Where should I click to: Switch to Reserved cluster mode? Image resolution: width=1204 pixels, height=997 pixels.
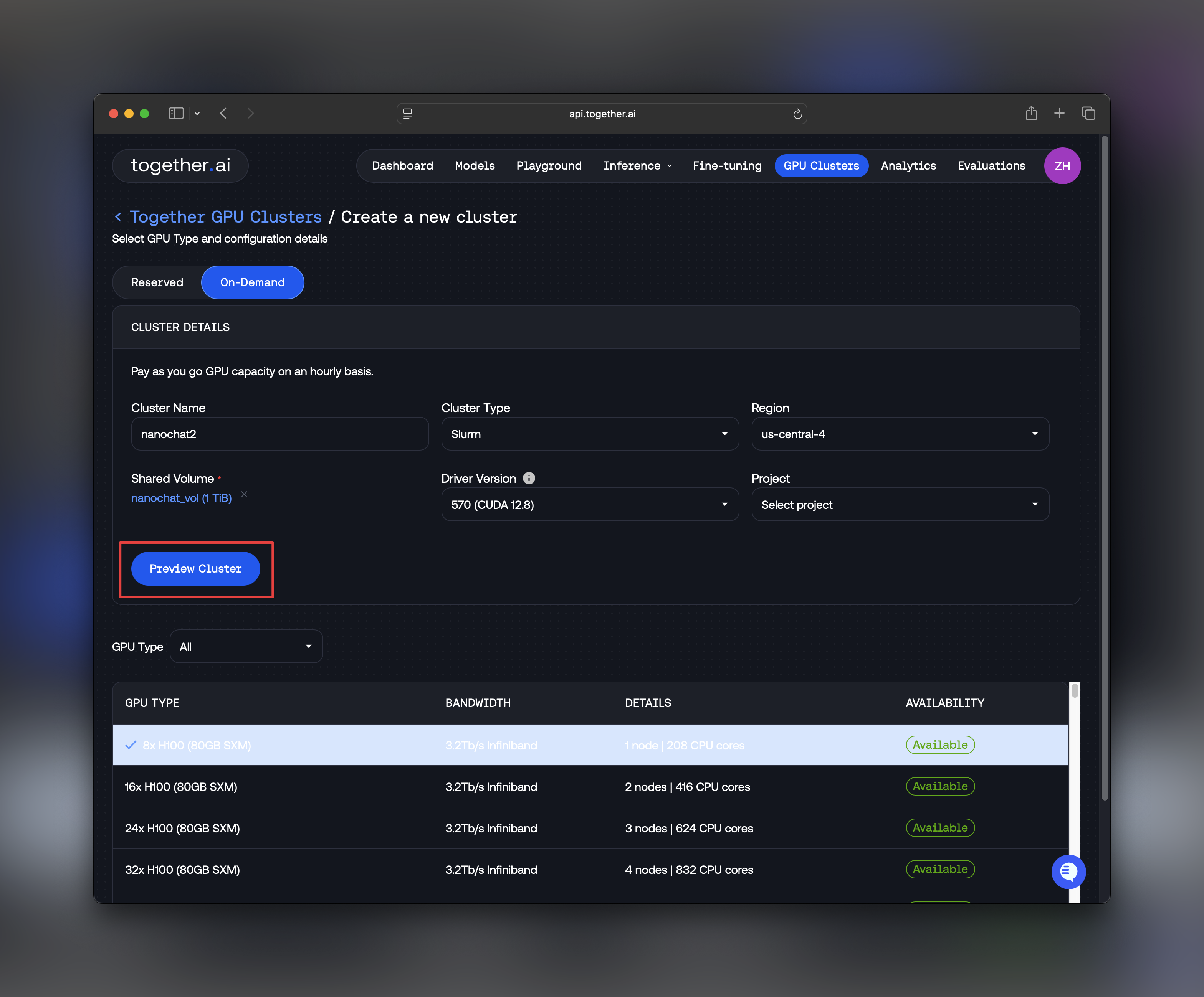tap(157, 282)
